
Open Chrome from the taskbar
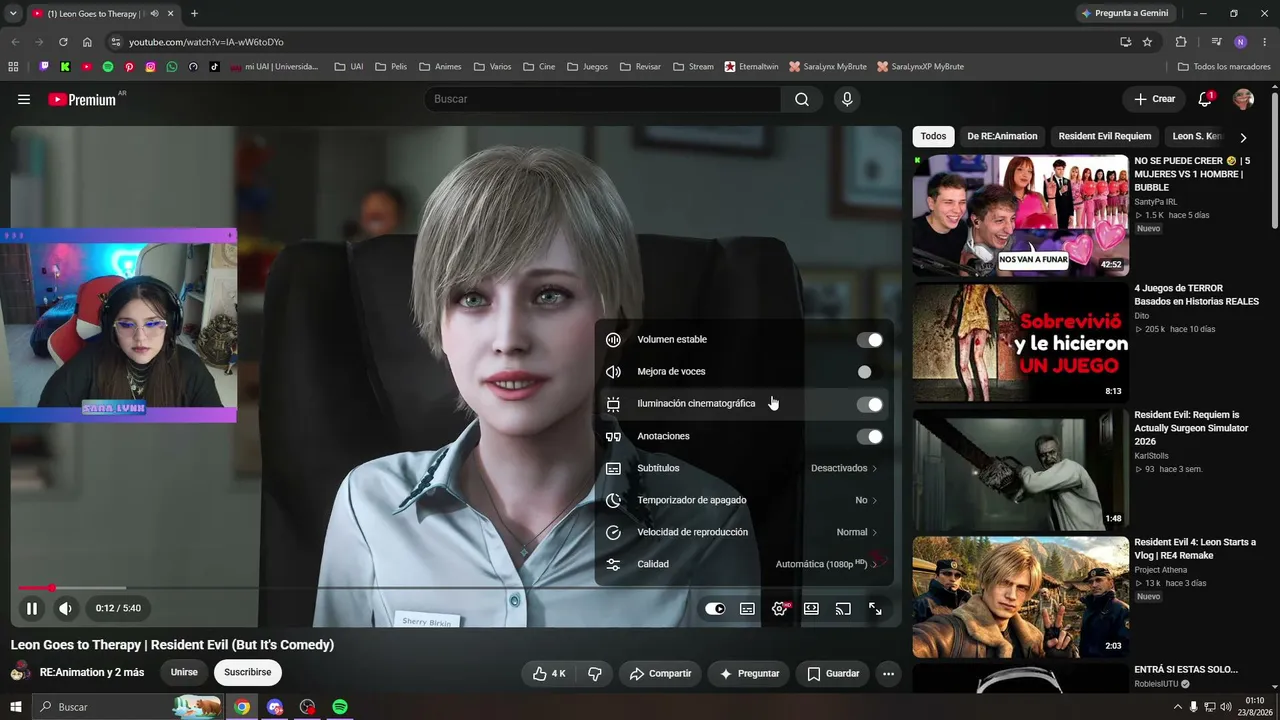pos(242,707)
